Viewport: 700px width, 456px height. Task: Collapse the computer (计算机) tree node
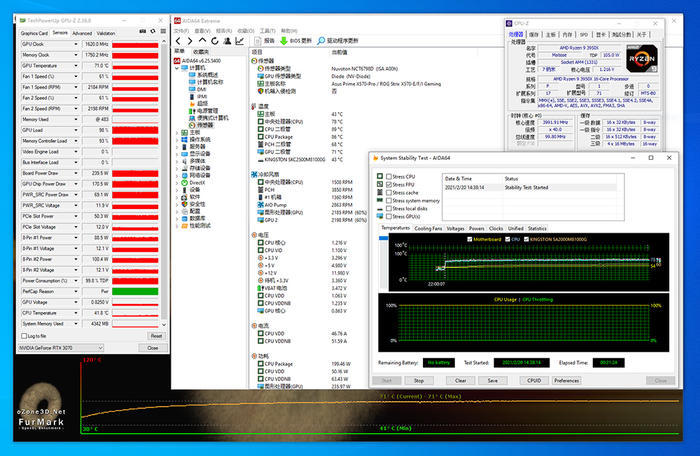(177, 68)
